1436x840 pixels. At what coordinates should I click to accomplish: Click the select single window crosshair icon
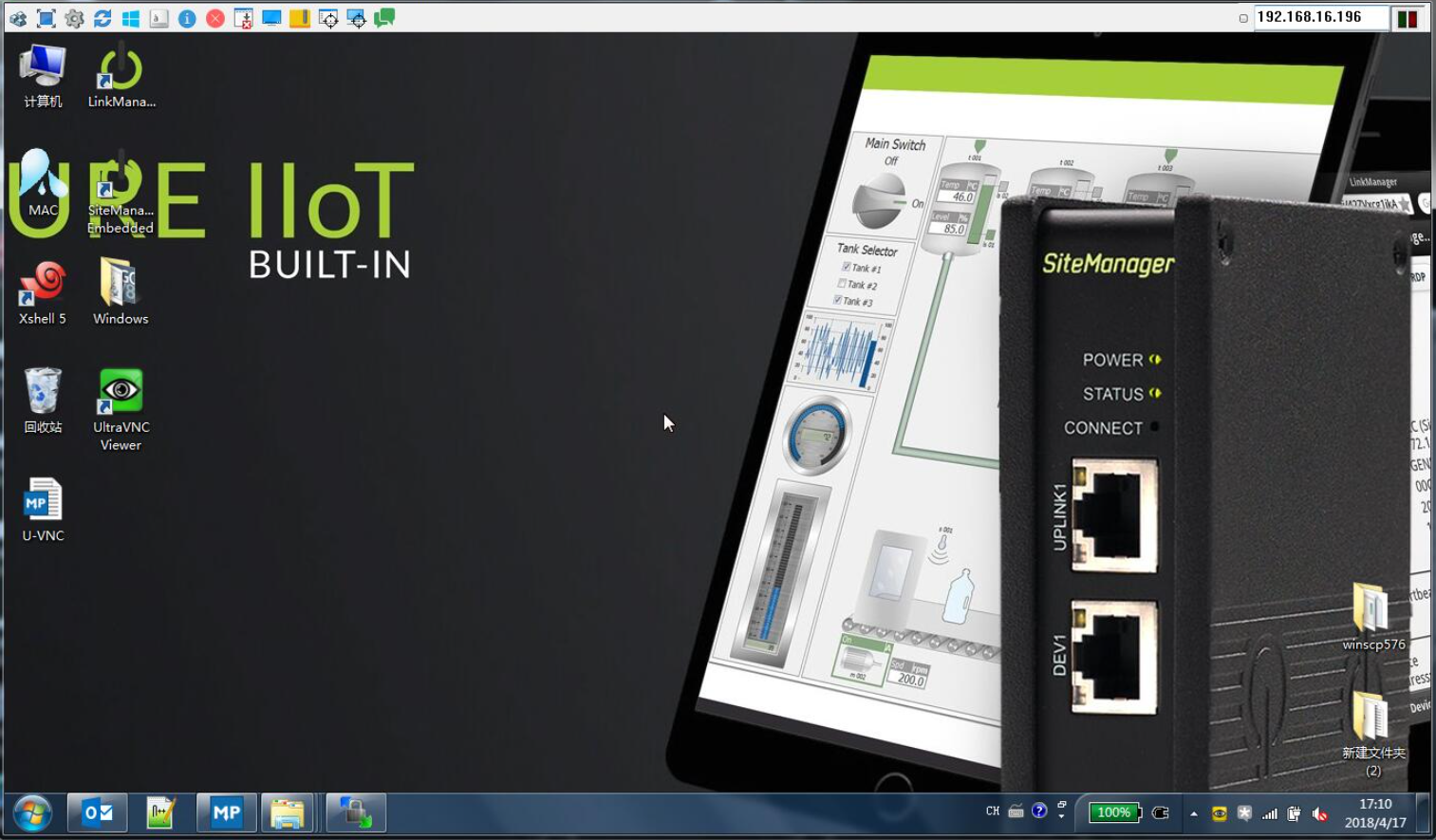328,18
